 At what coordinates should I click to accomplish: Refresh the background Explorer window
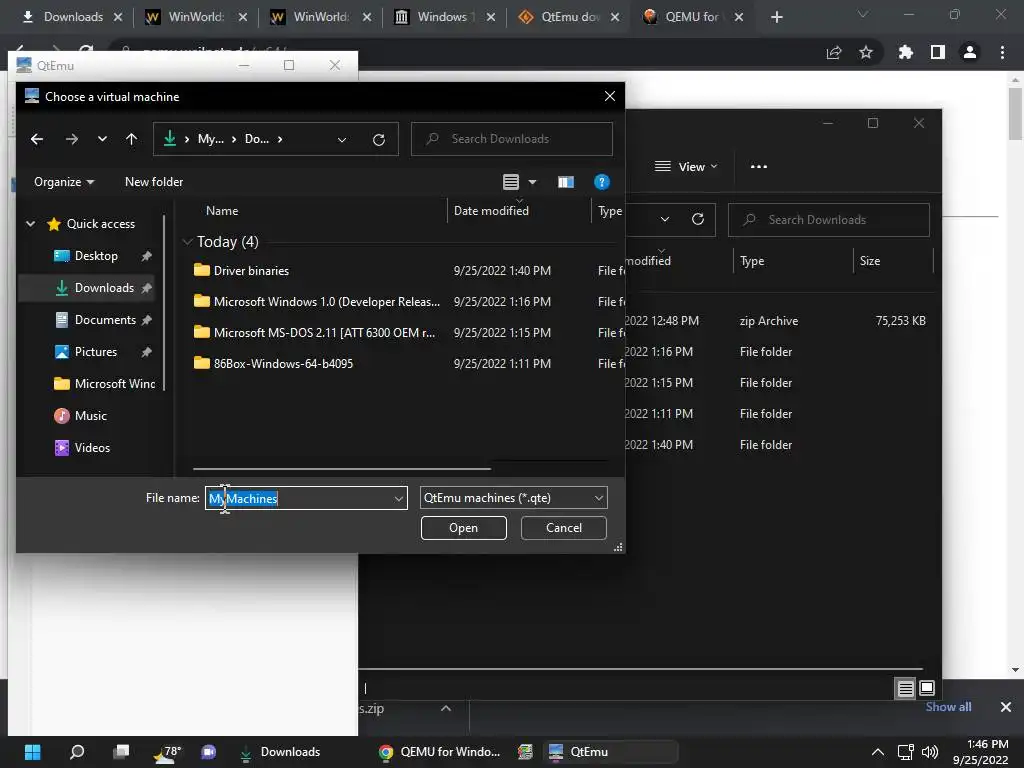[x=697, y=219]
